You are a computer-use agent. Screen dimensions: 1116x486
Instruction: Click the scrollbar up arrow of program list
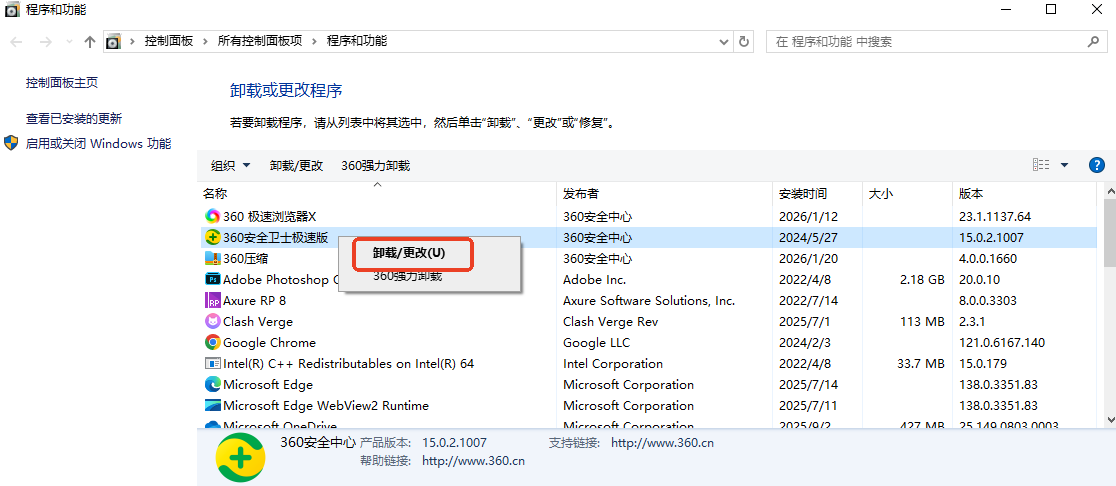[x=1110, y=191]
